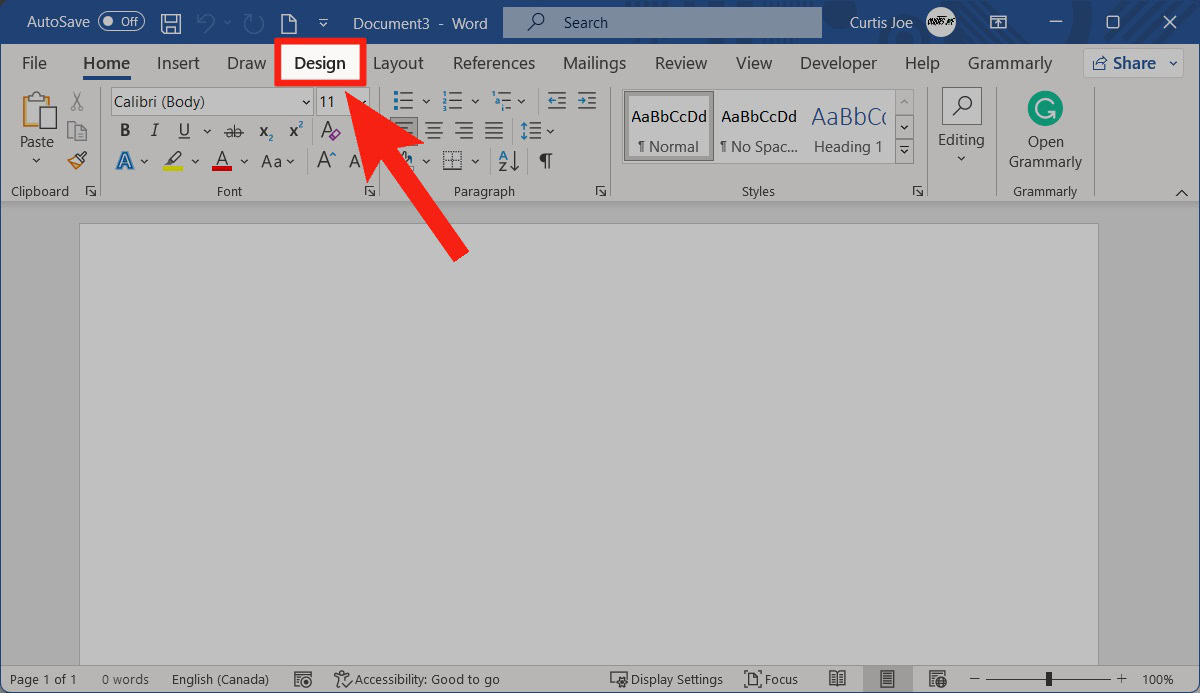Click the Save icon in title bar
This screenshot has width=1200, height=693.
pos(171,22)
